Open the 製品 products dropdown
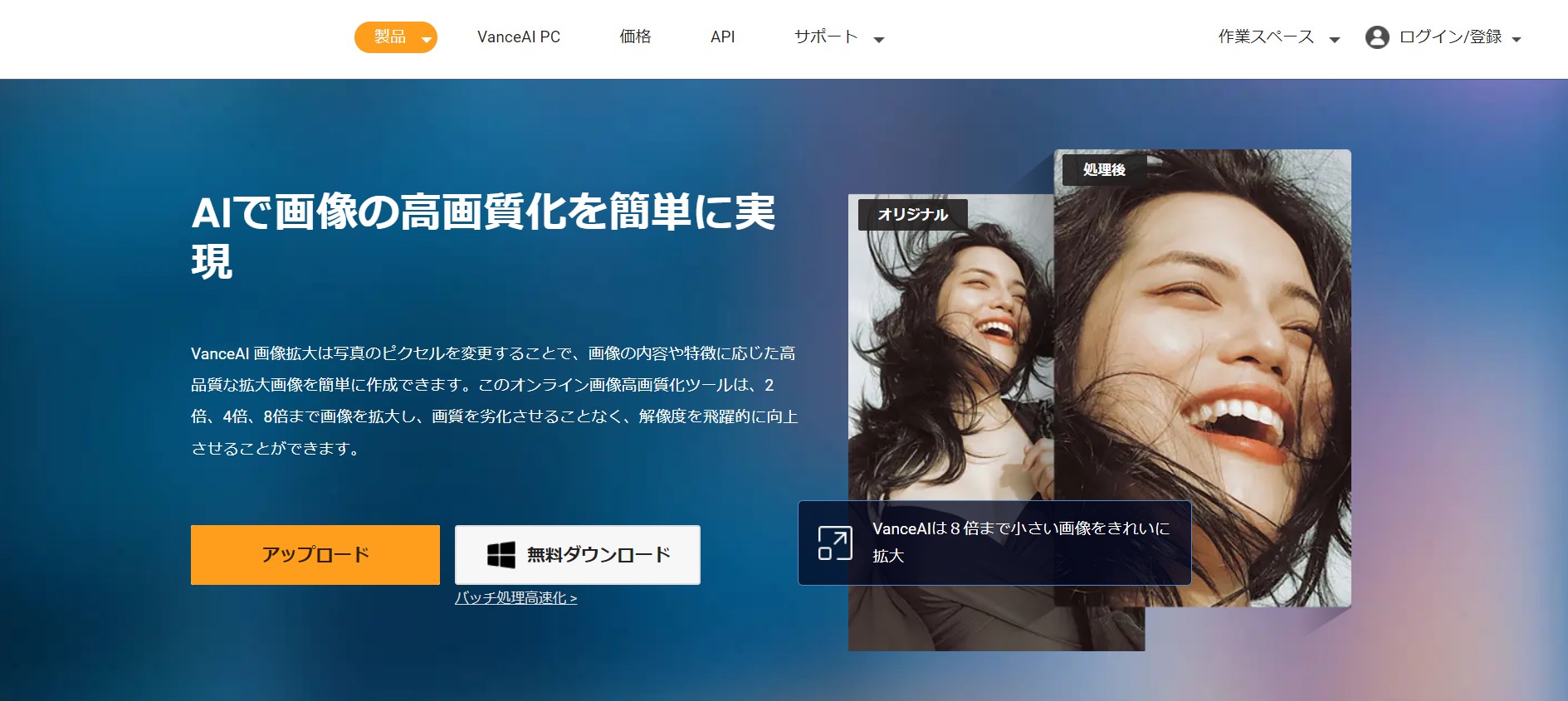The height and width of the screenshot is (701, 1568). (396, 37)
